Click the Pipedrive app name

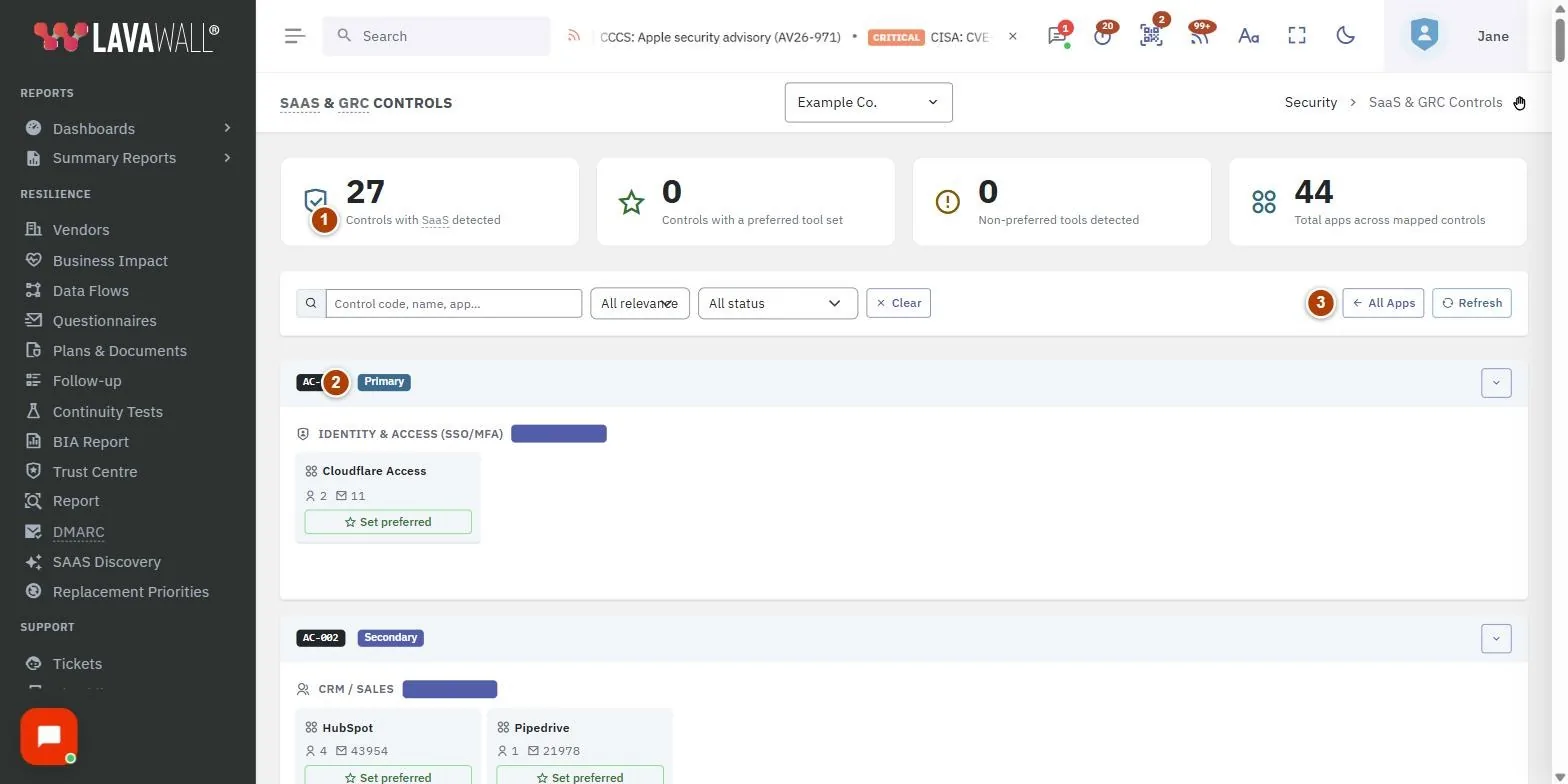click(x=542, y=728)
